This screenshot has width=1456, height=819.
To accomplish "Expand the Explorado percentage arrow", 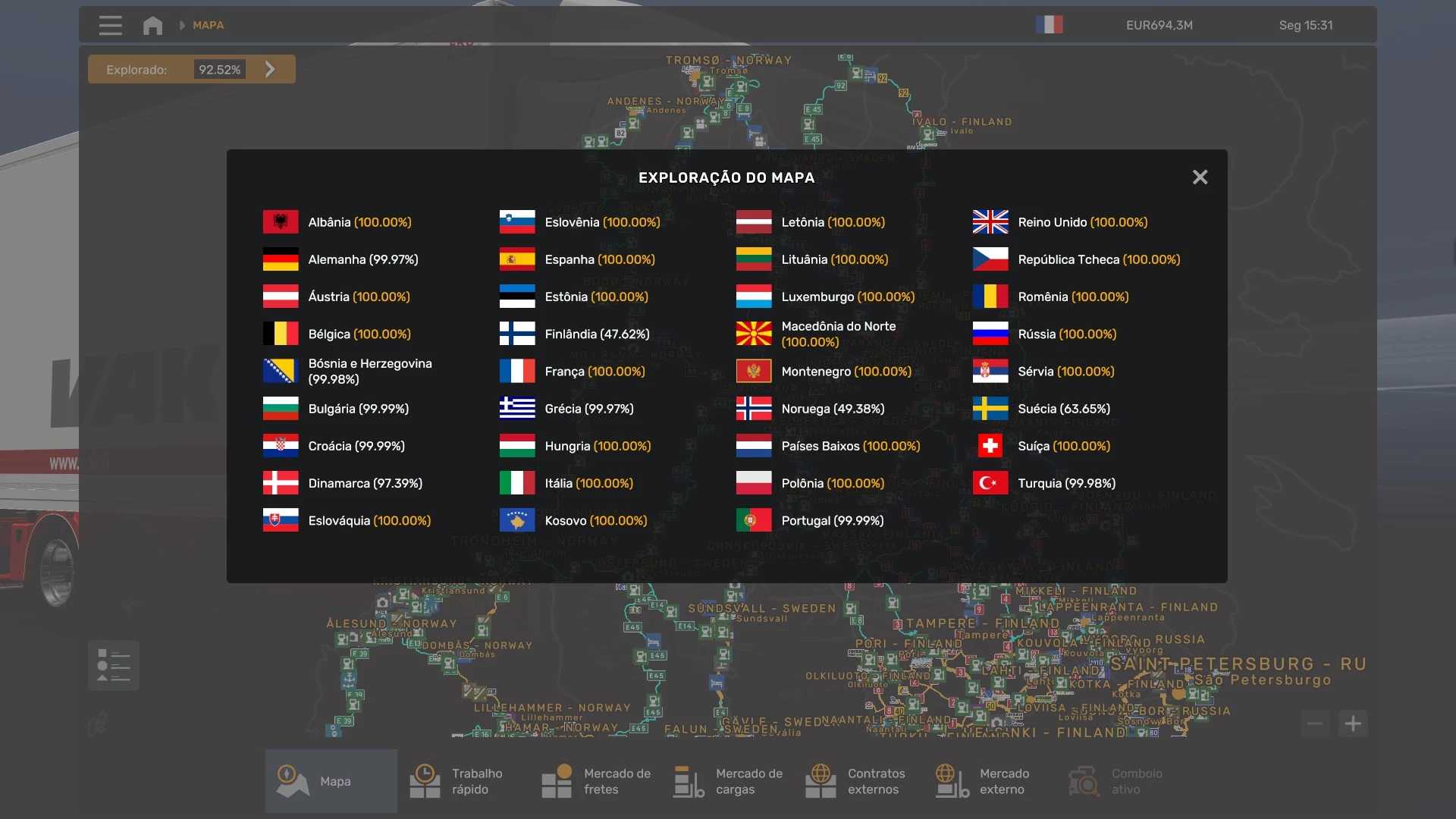I will pos(271,70).
